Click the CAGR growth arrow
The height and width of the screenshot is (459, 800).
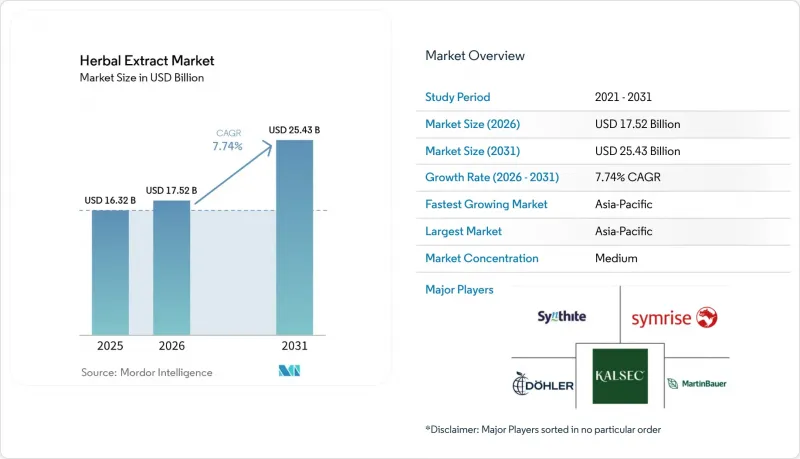coord(234,174)
